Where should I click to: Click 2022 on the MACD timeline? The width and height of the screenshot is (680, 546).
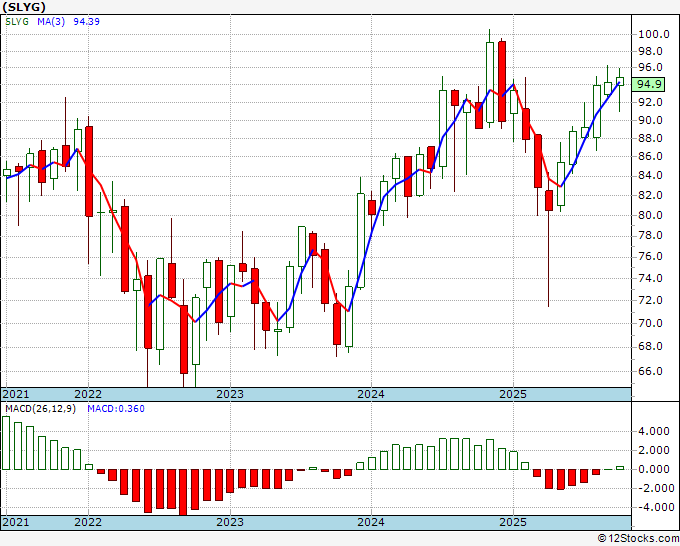tap(88, 522)
